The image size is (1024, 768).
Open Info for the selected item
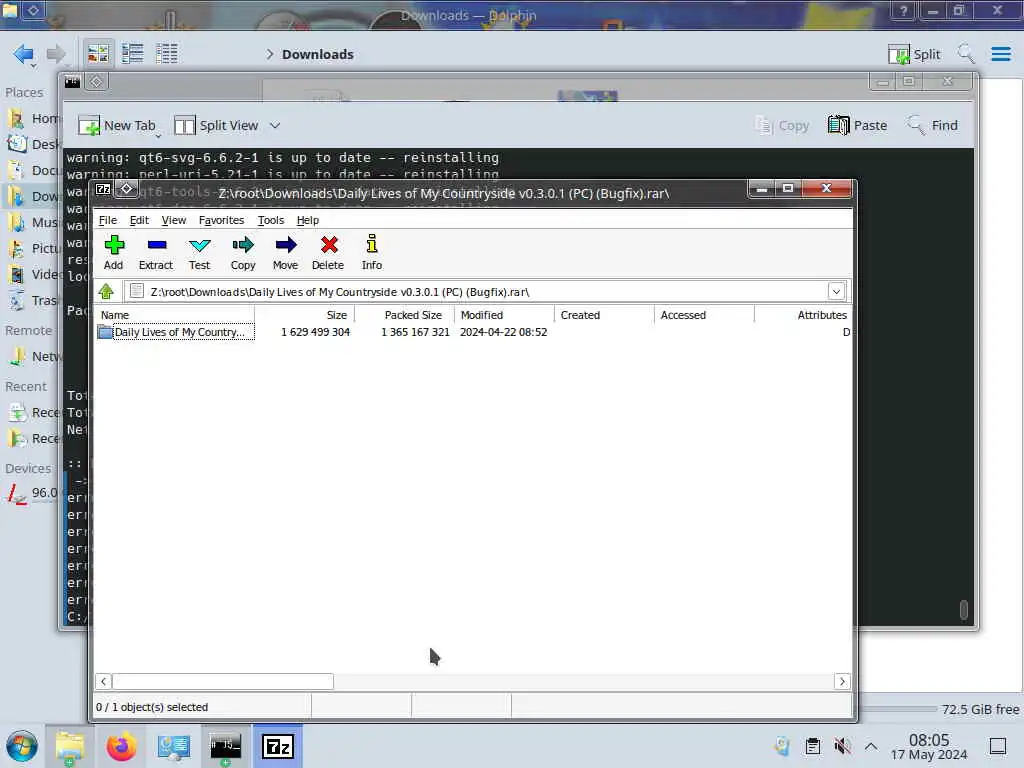(x=372, y=252)
